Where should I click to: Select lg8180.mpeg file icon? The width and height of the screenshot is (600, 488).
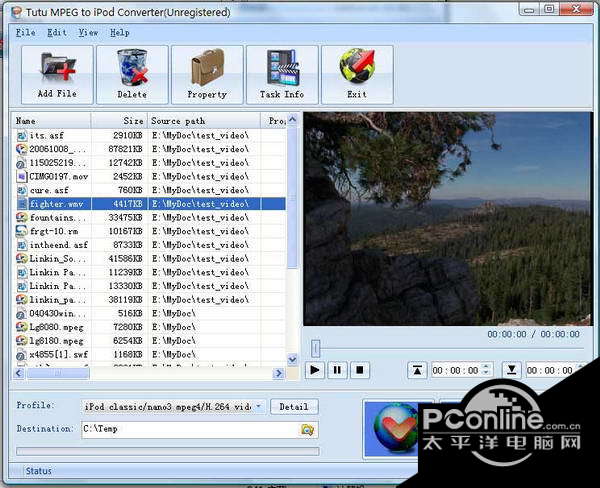(x=22, y=341)
